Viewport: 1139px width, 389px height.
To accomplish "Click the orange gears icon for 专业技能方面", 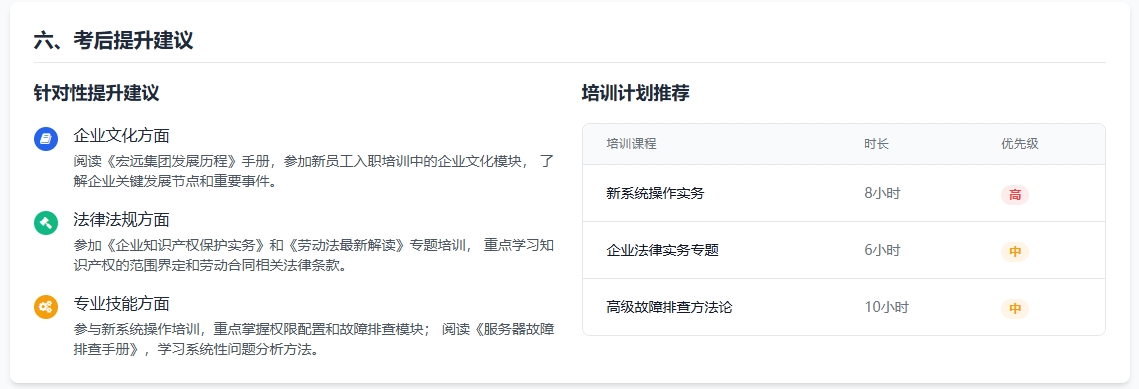I will click(46, 306).
